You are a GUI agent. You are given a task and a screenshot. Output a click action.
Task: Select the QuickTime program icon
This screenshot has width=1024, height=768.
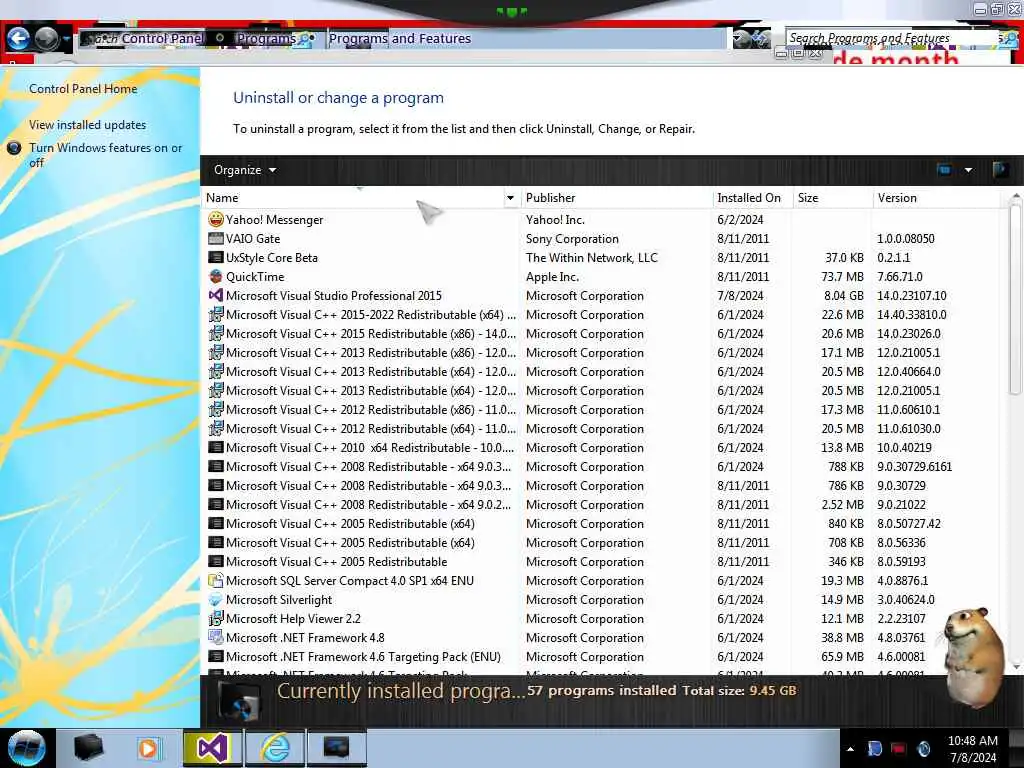[x=216, y=276]
